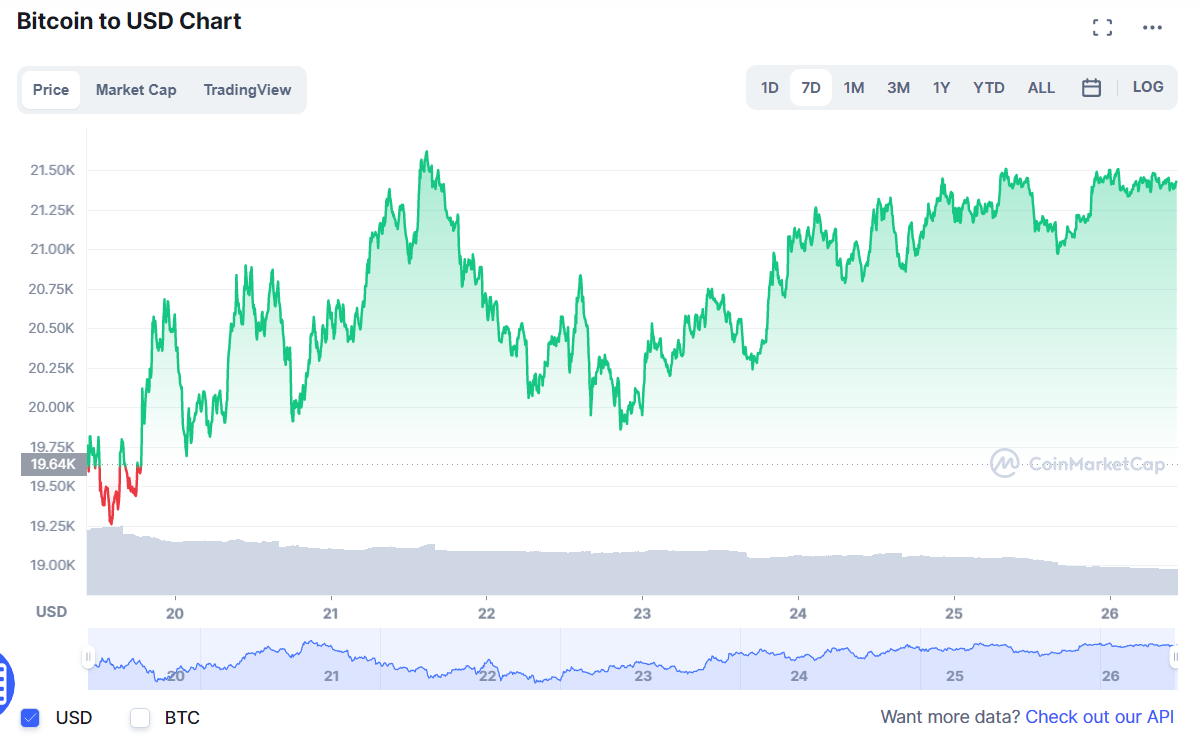
Task: Open the calendar date range picker
Action: point(1091,87)
